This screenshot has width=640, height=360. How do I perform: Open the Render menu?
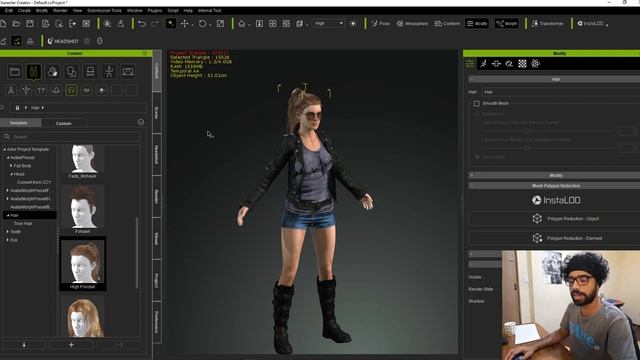(x=60, y=10)
